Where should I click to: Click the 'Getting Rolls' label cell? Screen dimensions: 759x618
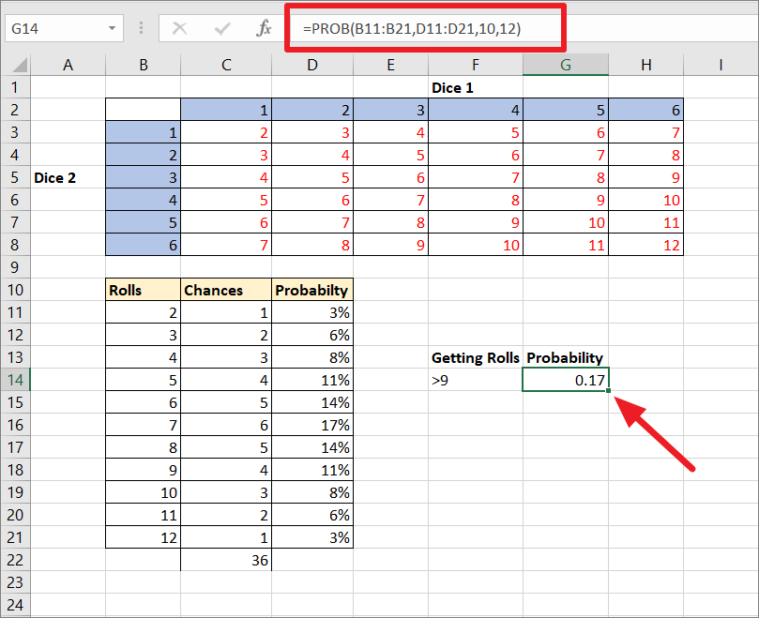click(x=475, y=358)
